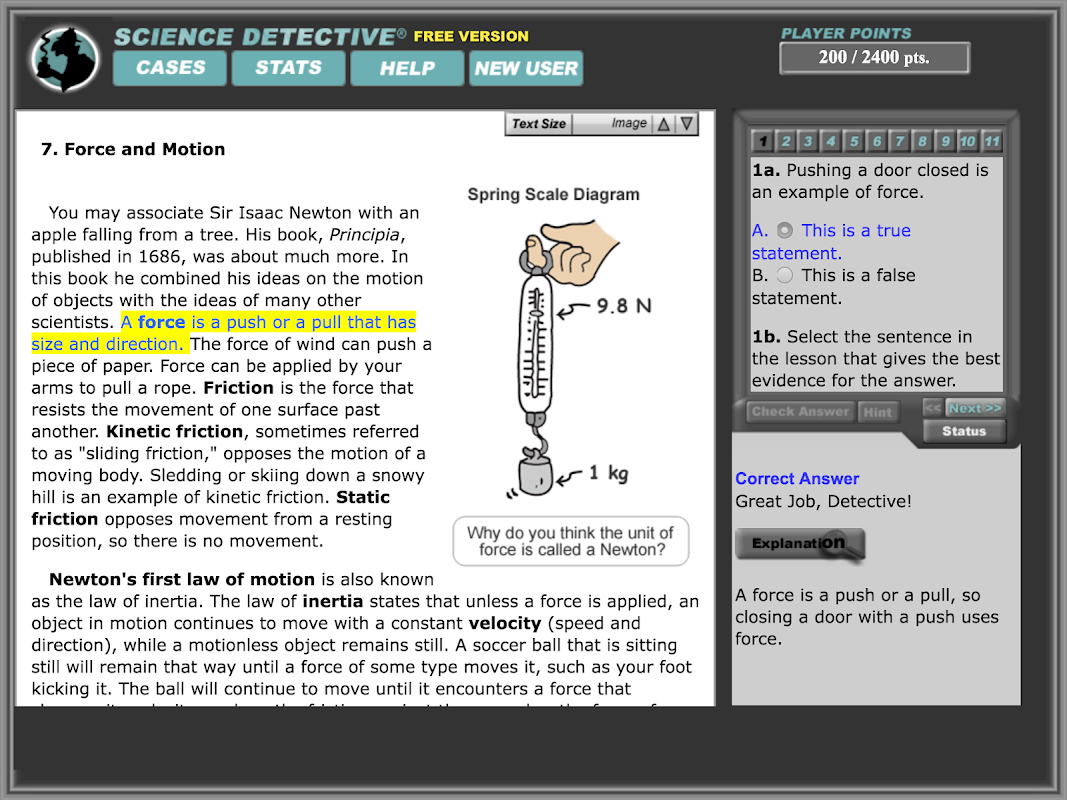Open the Stats menu
This screenshot has height=800, width=1067.
click(289, 68)
